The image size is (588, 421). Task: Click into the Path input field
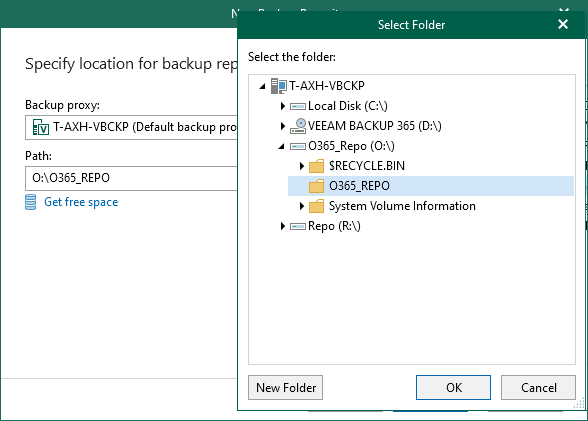click(131, 178)
